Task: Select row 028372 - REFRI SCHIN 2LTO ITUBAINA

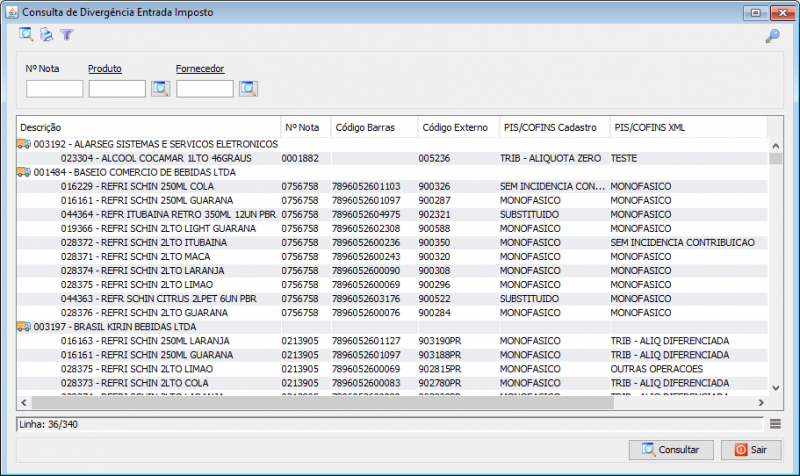Action: [392, 242]
